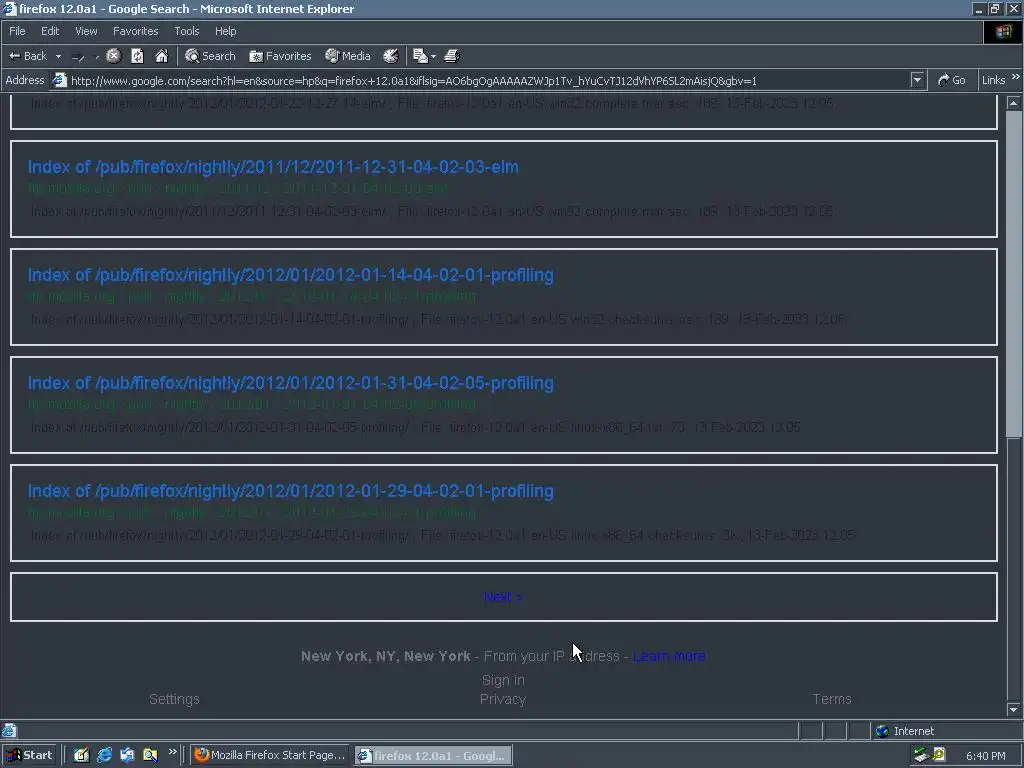The height and width of the screenshot is (768, 1024).
Task: Click the Learn more link near location
Action: (669, 656)
